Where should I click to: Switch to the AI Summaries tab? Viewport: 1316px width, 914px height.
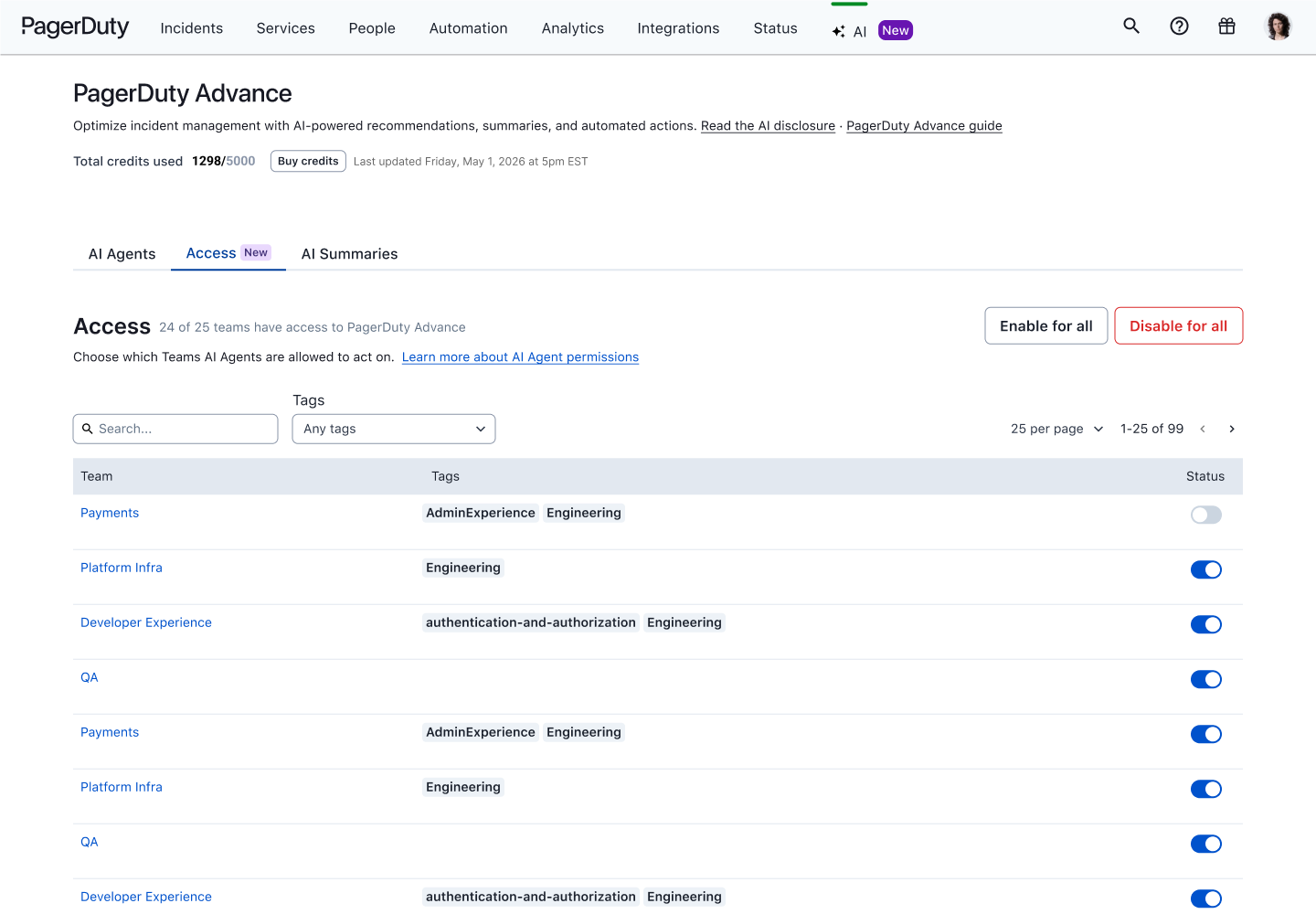350,254
